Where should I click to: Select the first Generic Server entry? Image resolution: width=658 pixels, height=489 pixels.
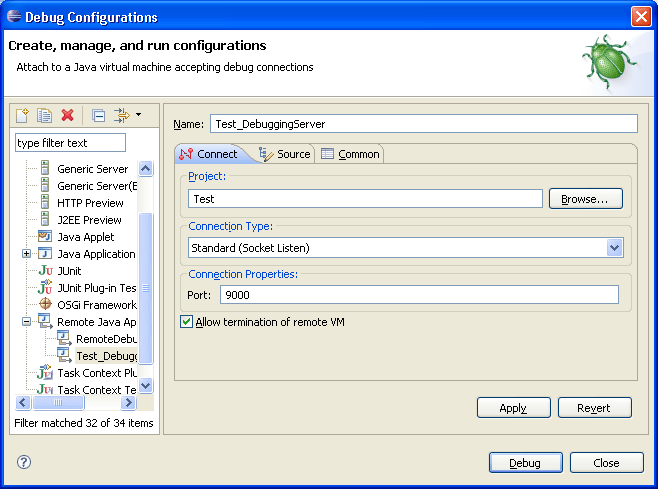pyautogui.click(x=92, y=169)
